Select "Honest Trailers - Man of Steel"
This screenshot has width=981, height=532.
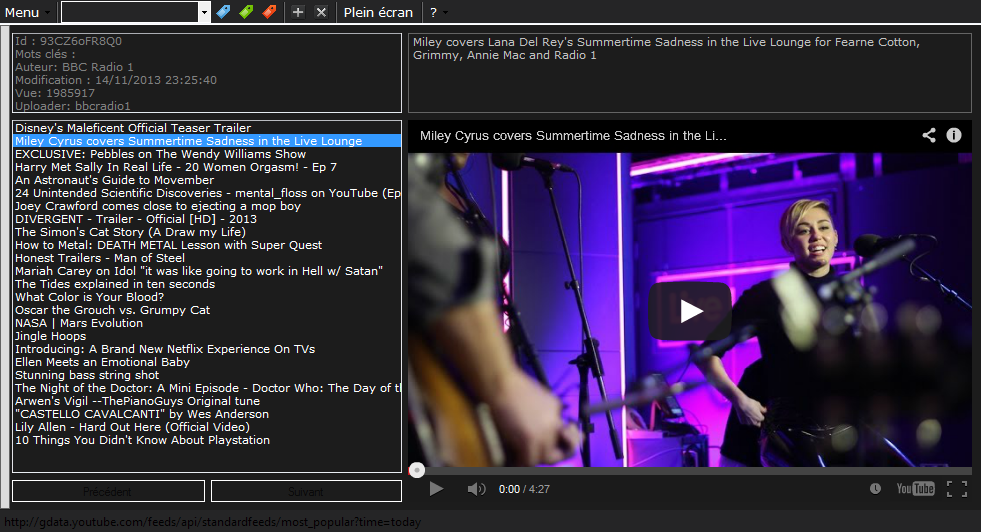(x=207, y=258)
